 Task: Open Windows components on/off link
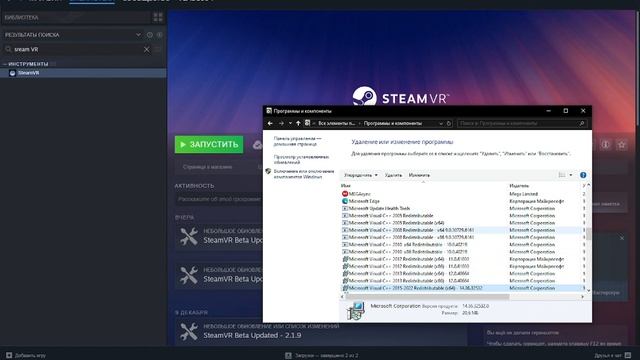coord(304,174)
